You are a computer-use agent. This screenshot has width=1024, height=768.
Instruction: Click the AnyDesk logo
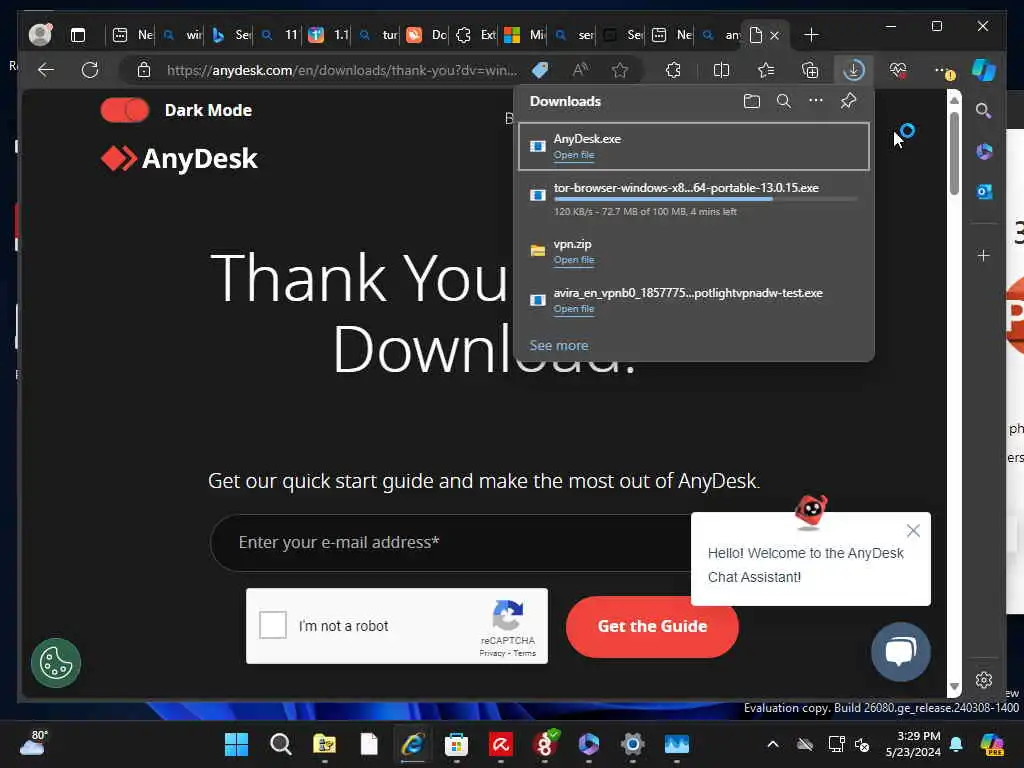click(x=180, y=159)
